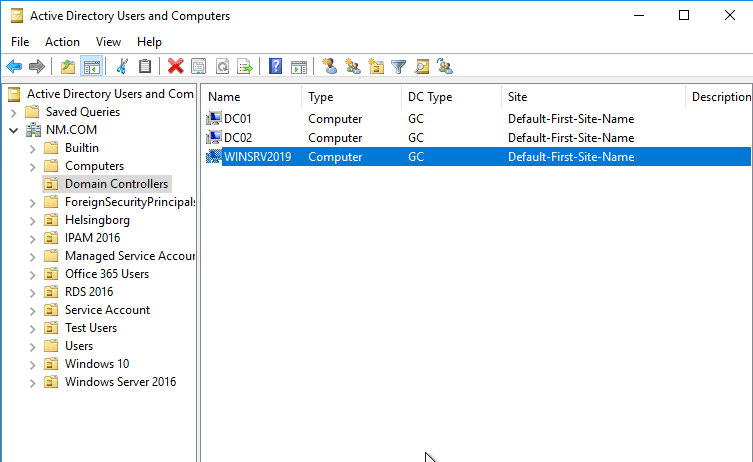Open the File menu
Image resolution: width=753 pixels, height=462 pixels.
(x=20, y=42)
